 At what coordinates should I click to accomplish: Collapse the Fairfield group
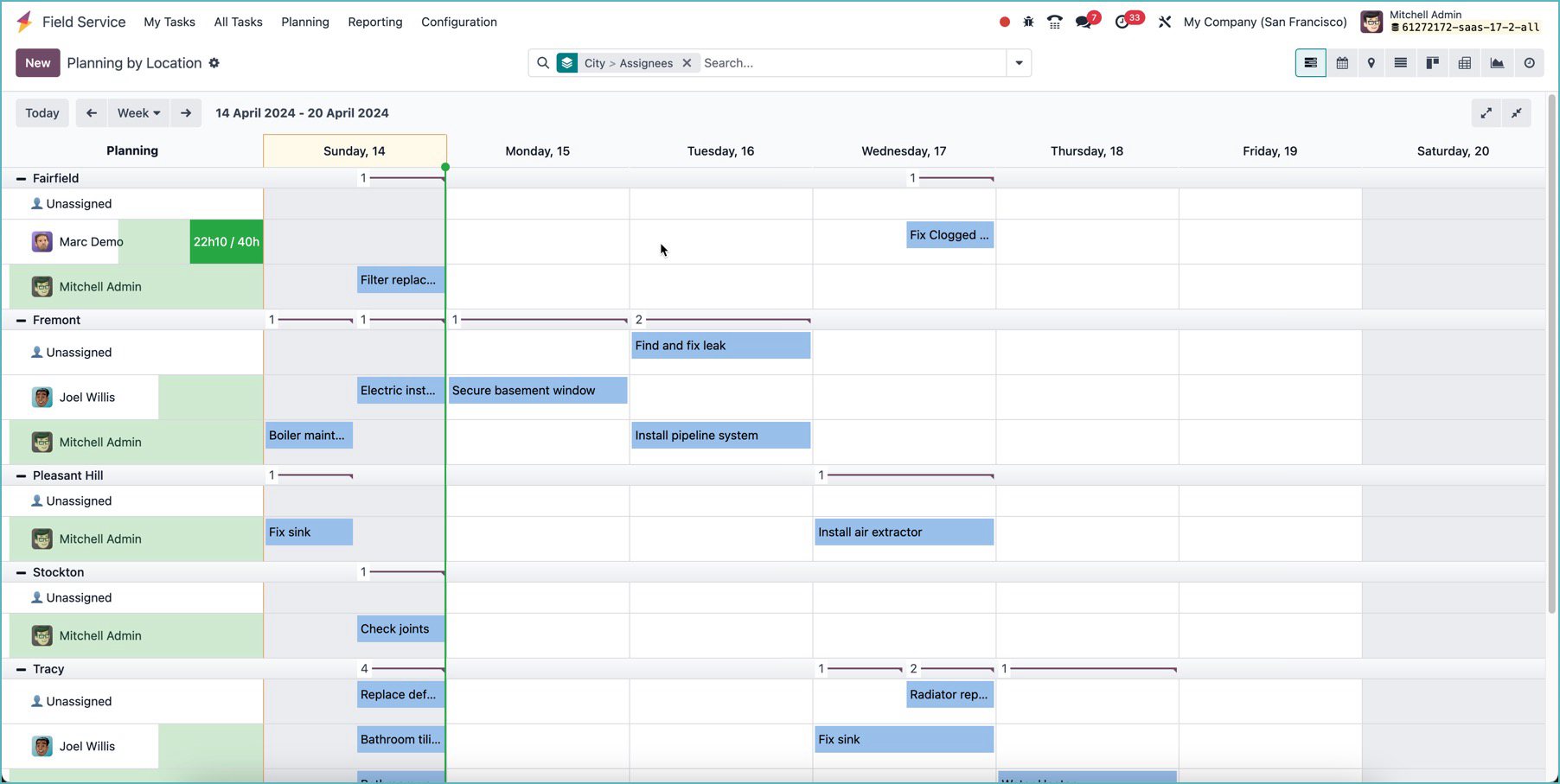[21, 178]
